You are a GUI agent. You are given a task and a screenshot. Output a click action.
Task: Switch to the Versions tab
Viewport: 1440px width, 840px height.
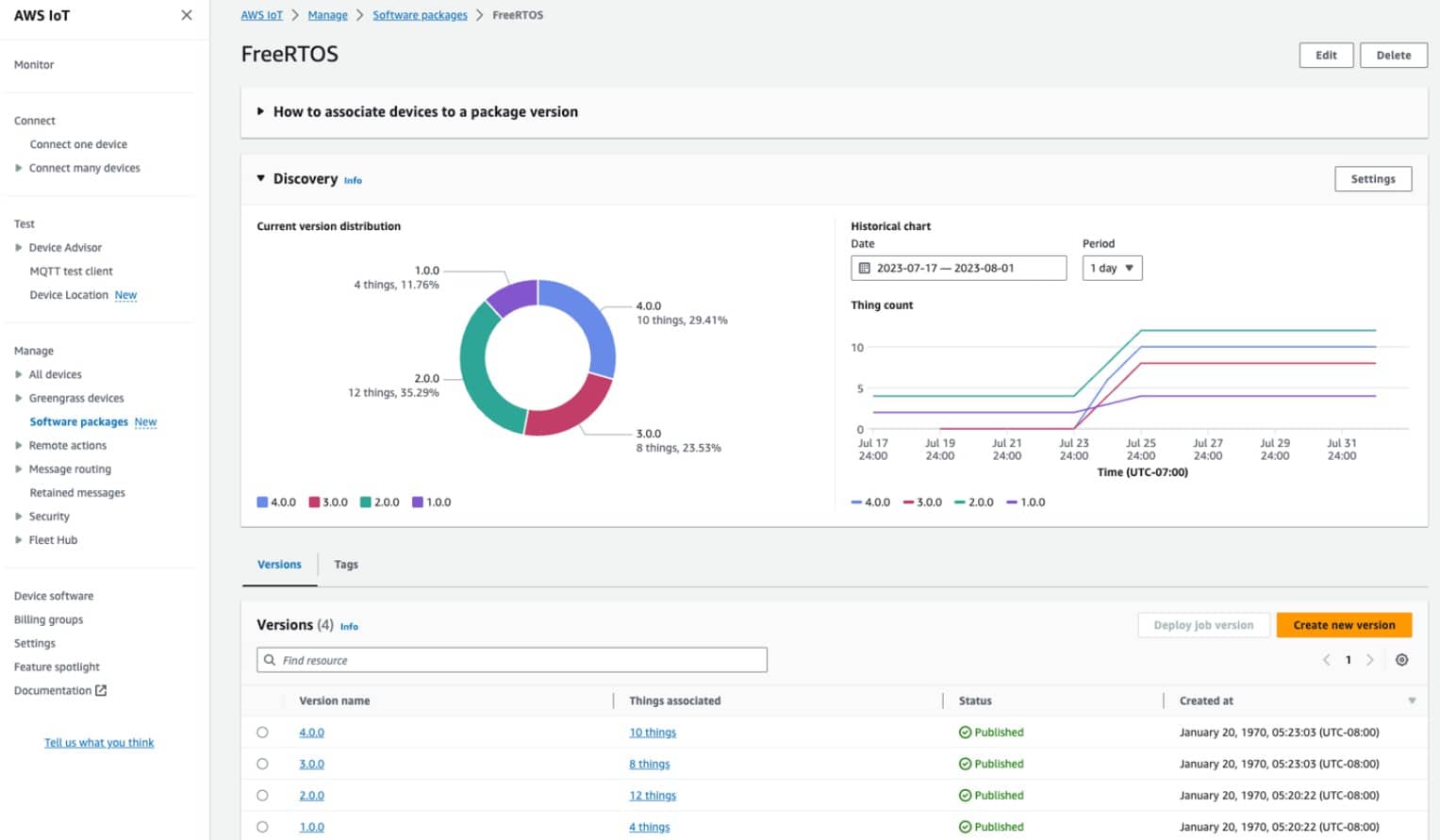pos(279,565)
